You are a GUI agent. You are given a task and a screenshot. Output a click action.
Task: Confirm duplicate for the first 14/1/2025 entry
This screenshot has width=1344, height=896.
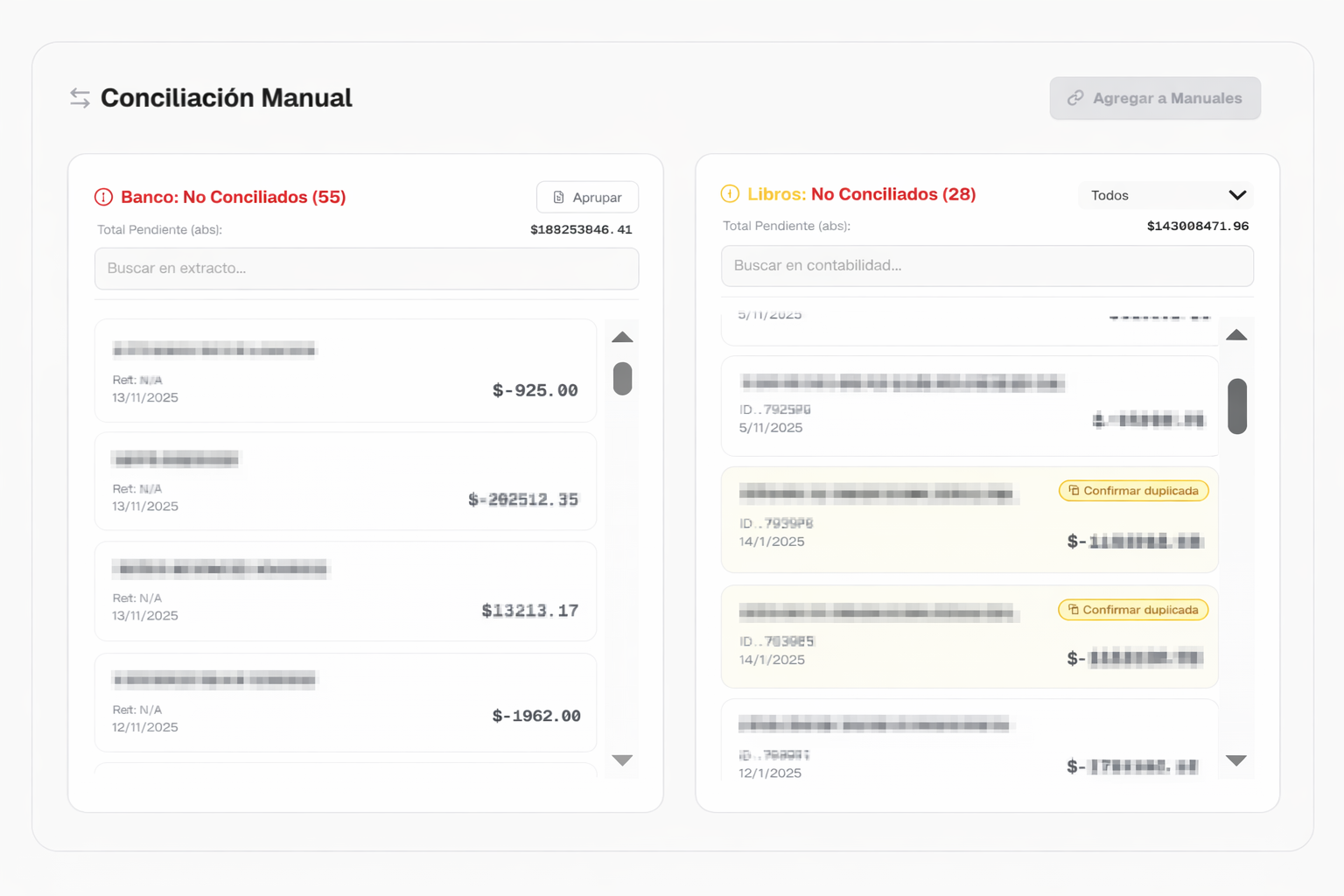pos(1133,491)
